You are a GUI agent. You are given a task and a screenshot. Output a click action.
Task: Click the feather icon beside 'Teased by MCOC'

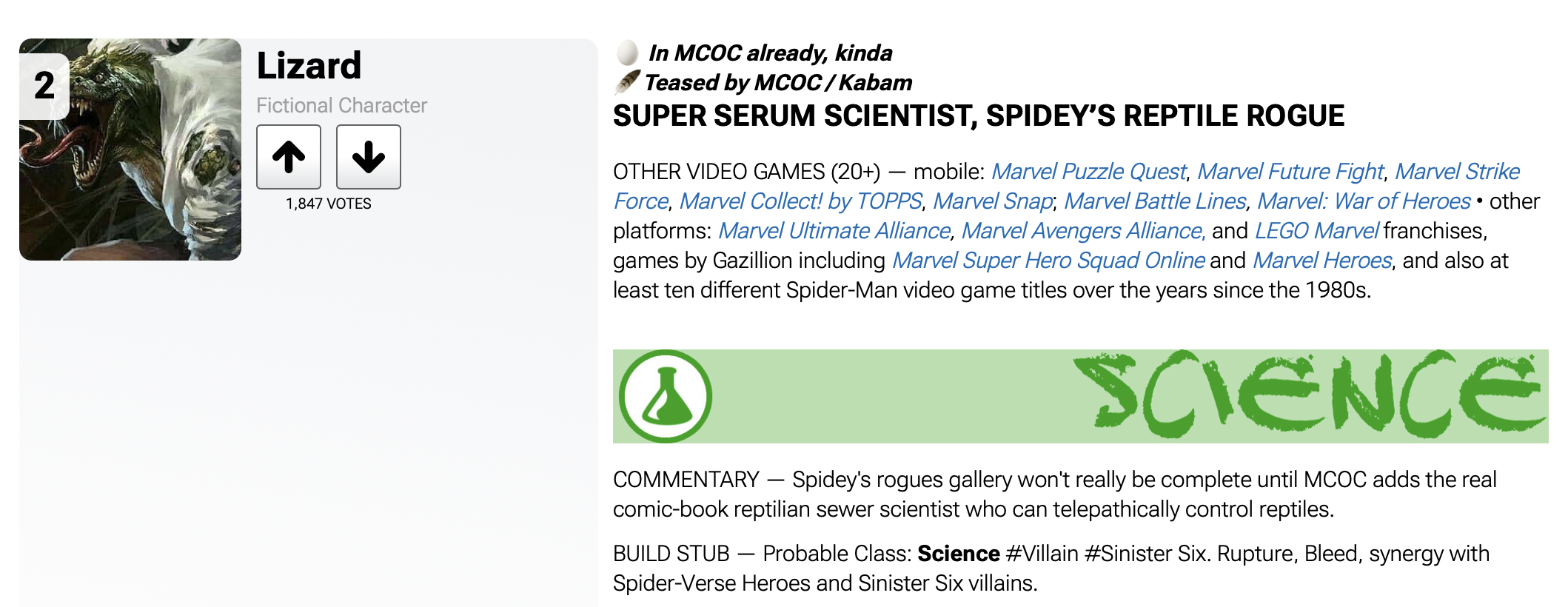coord(627,81)
